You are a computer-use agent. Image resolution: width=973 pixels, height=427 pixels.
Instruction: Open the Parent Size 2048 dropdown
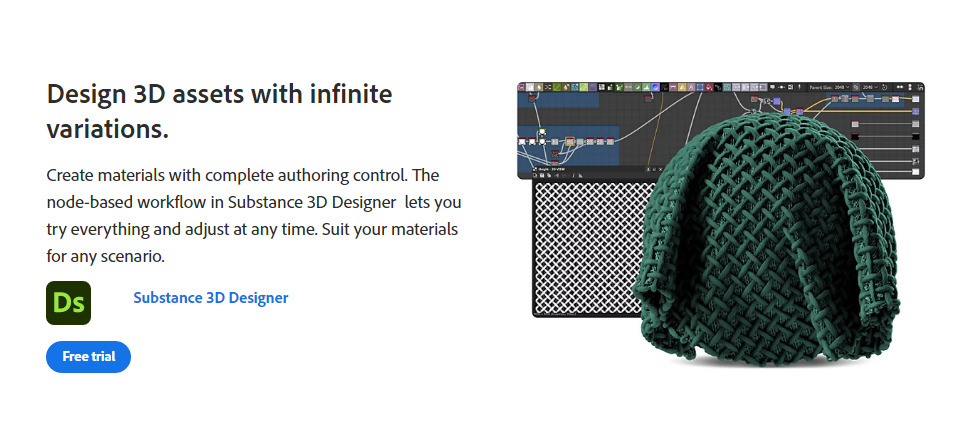click(839, 87)
